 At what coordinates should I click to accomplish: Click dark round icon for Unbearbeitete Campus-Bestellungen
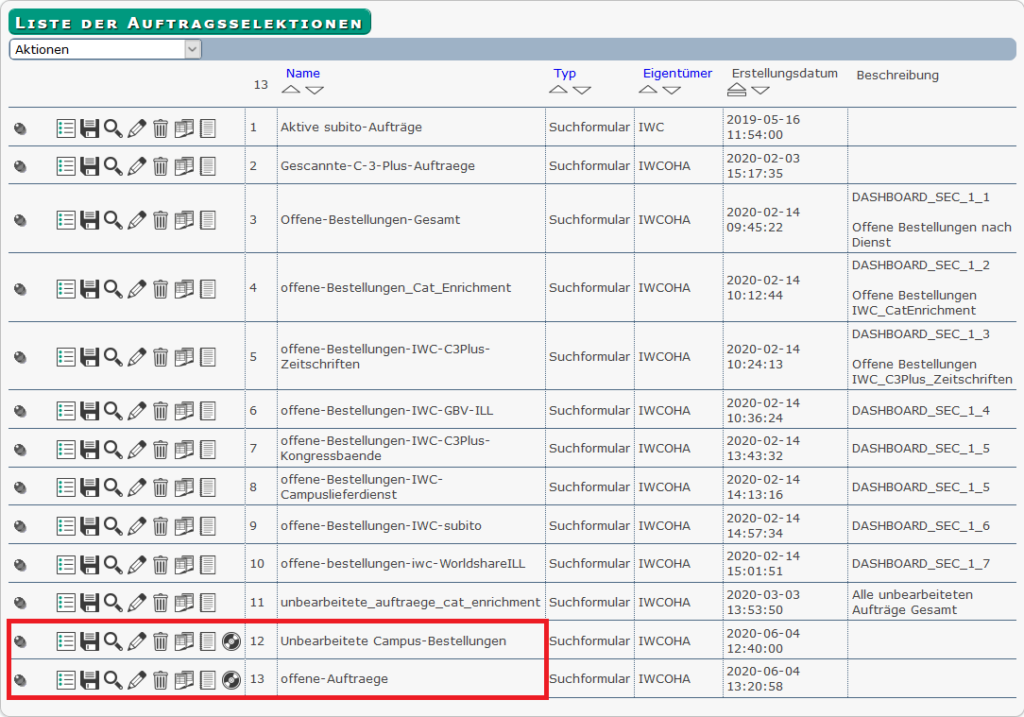pos(231,642)
